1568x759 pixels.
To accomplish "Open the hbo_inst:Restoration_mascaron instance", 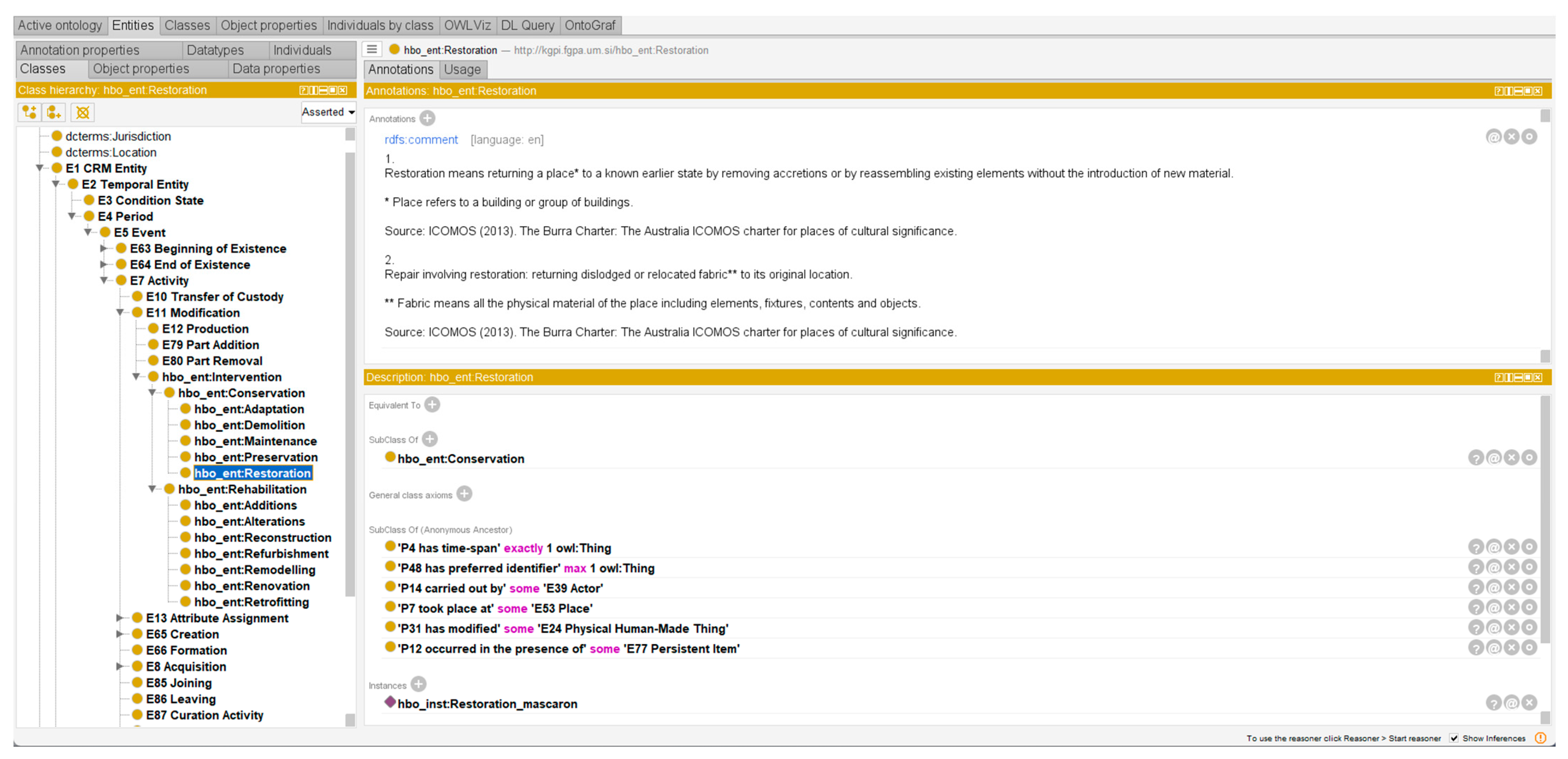I will [487, 703].
